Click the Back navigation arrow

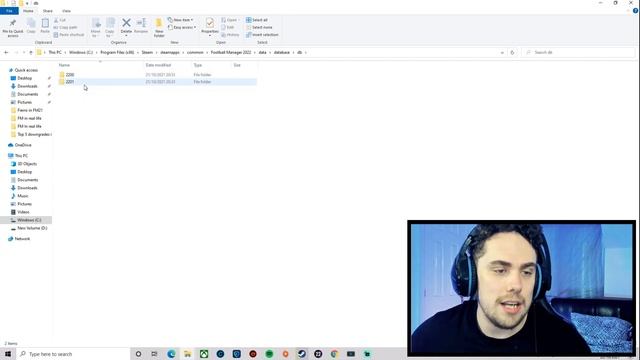[x=6, y=52]
